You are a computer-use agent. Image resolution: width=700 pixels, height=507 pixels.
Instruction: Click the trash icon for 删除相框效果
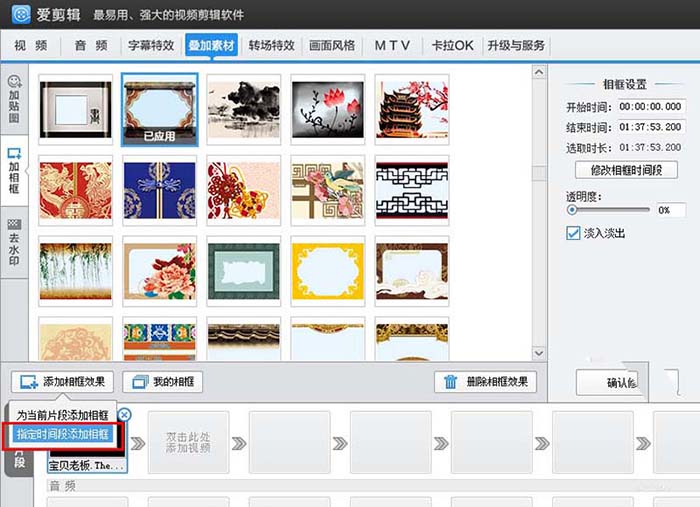point(451,382)
